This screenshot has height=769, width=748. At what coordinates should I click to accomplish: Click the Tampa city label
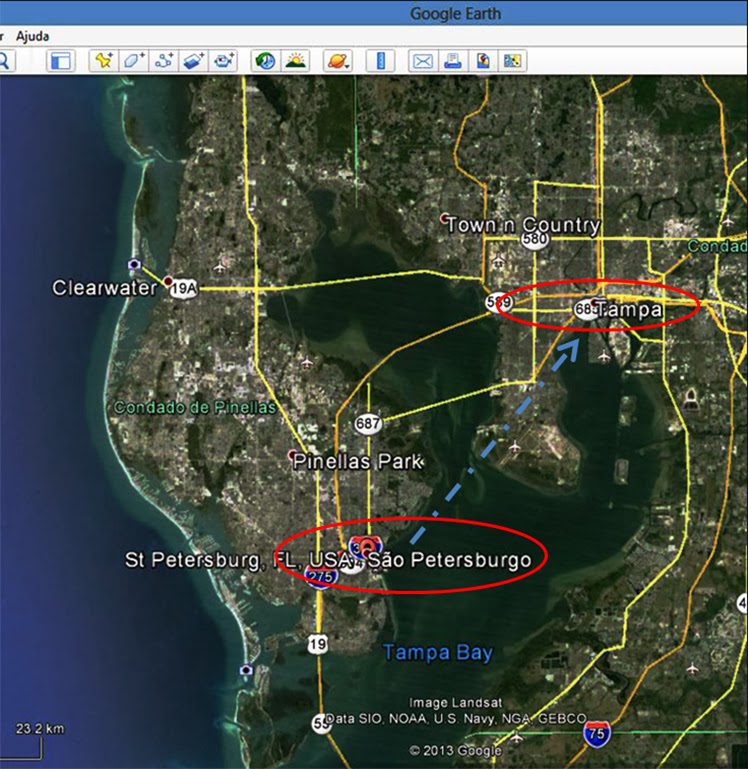(629, 309)
